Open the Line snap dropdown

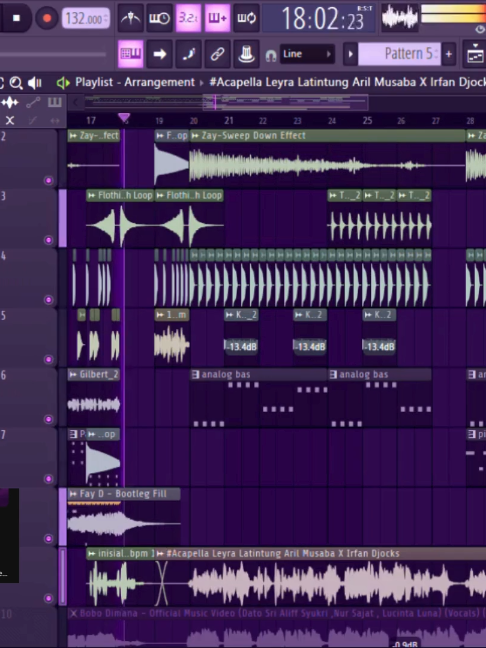click(307, 54)
